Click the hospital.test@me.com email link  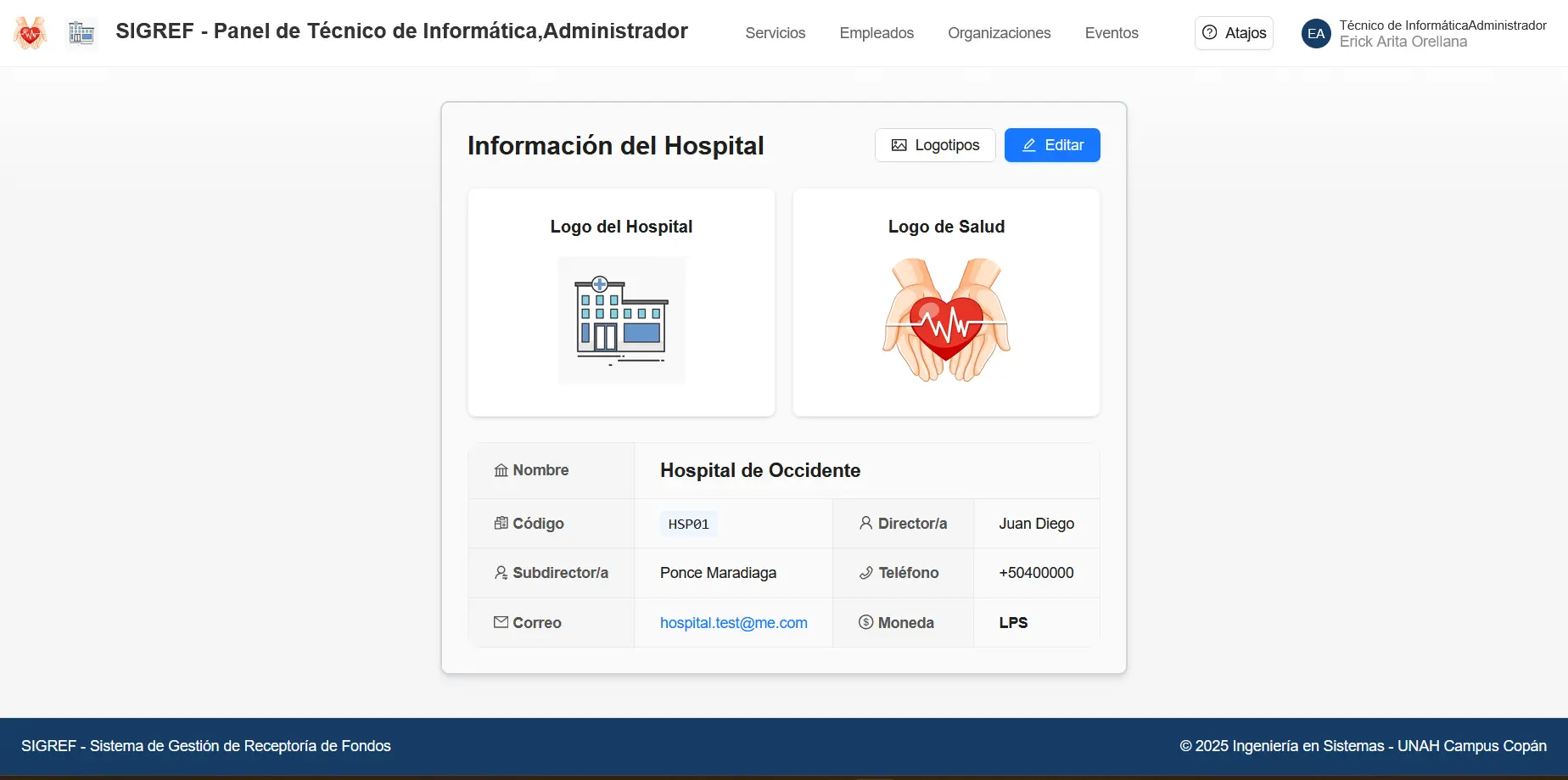point(733,623)
